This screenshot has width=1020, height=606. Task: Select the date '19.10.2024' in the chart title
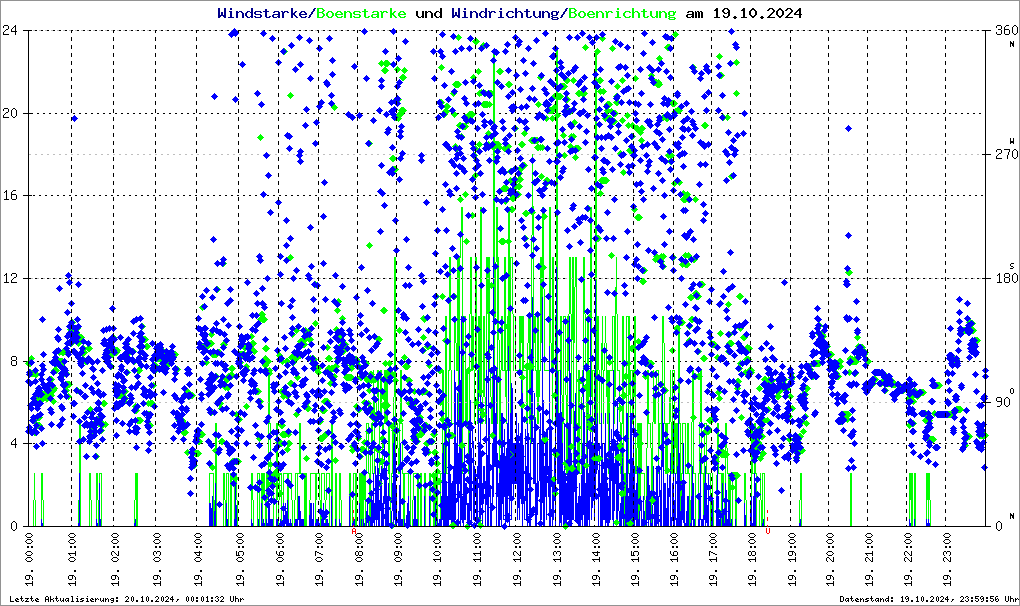tap(757, 13)
